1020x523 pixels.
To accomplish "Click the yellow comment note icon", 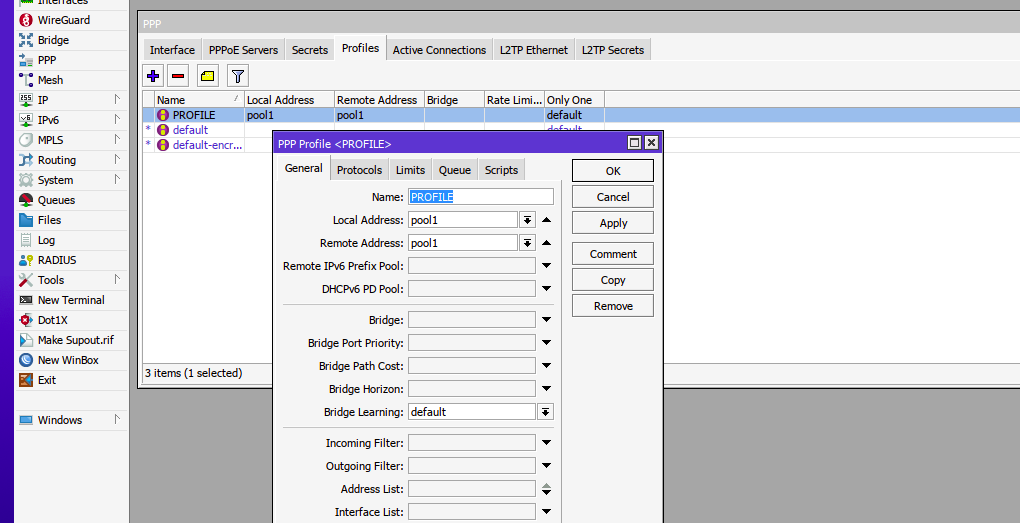I will tap(207, 75).
